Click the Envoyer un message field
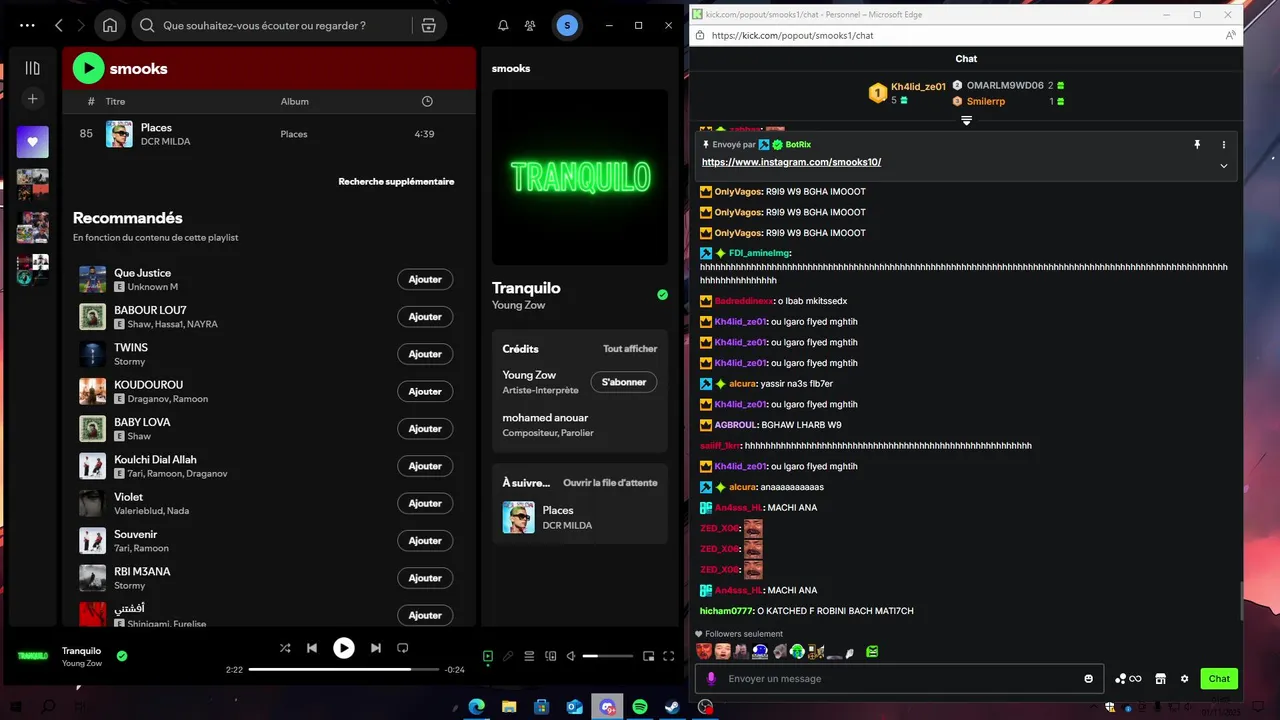 click(x=899, y=678)
